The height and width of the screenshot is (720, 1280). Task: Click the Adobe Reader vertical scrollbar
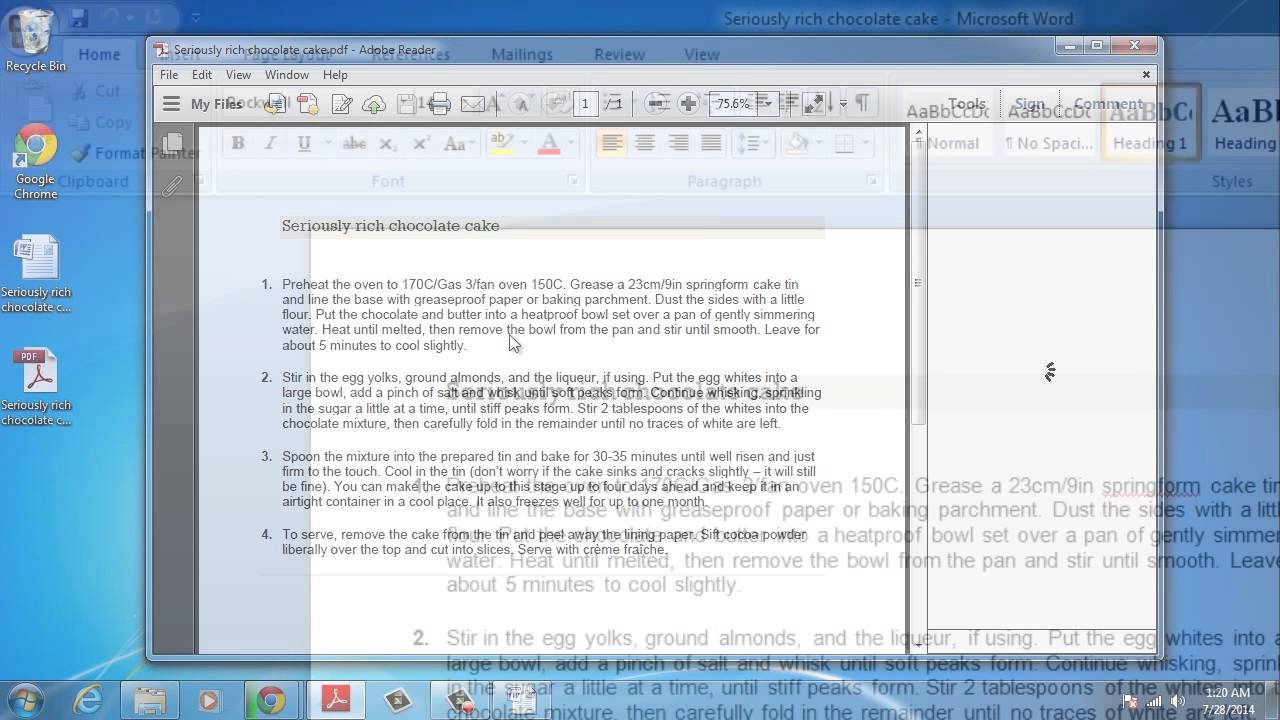coord(918,390)
